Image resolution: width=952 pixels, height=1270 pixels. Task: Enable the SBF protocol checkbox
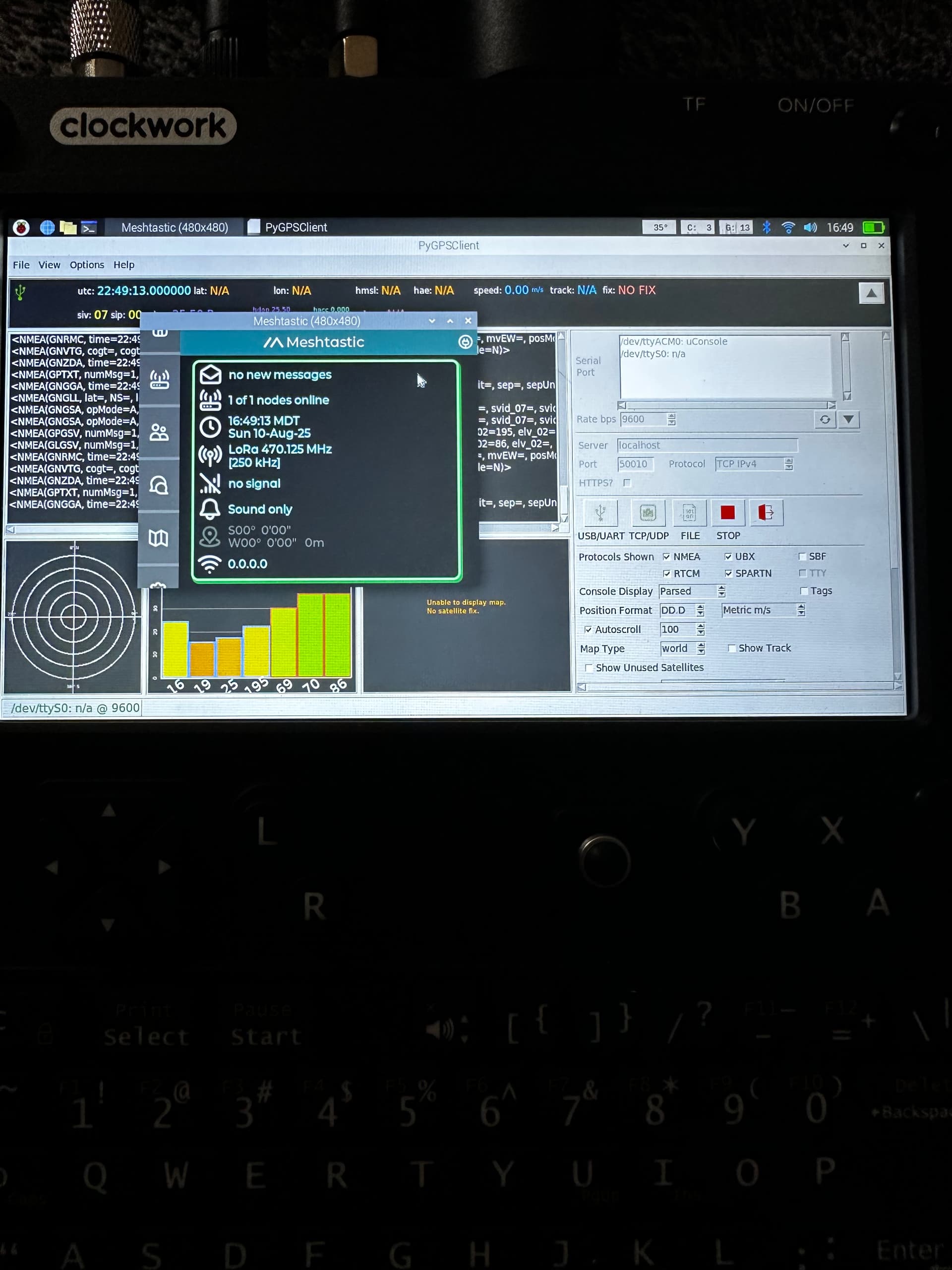(x=802, y=556)
